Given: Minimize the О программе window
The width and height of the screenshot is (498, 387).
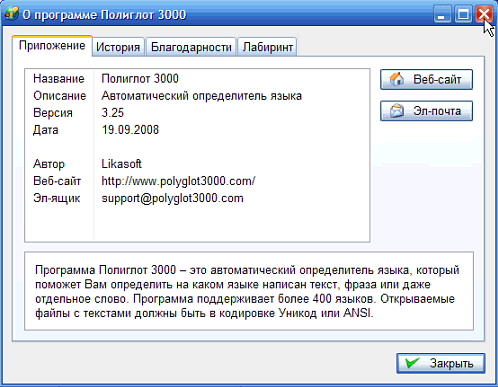Looking at the screenshot, I should coord(442,14).
